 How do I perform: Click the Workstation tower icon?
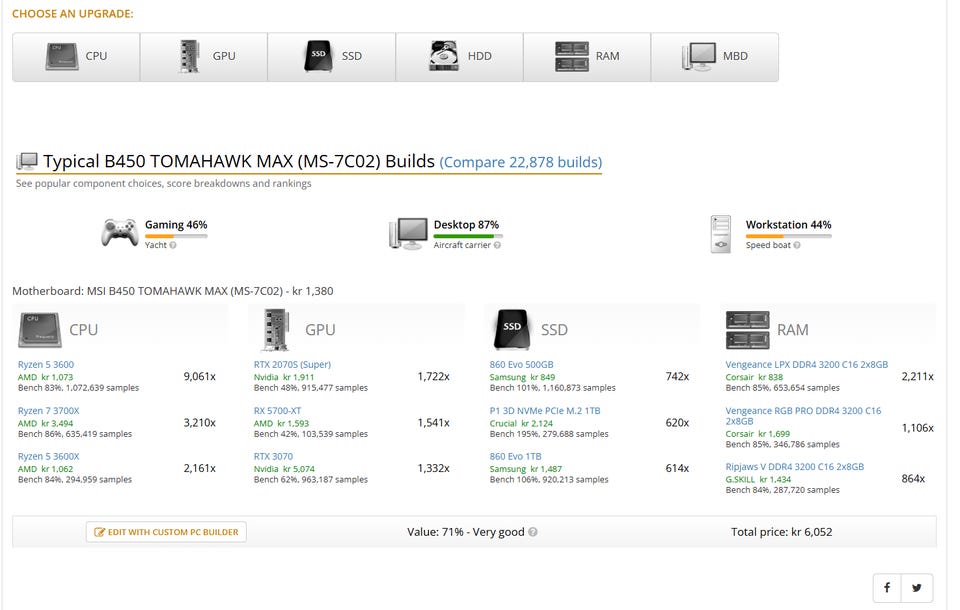(x=721, y=234)
